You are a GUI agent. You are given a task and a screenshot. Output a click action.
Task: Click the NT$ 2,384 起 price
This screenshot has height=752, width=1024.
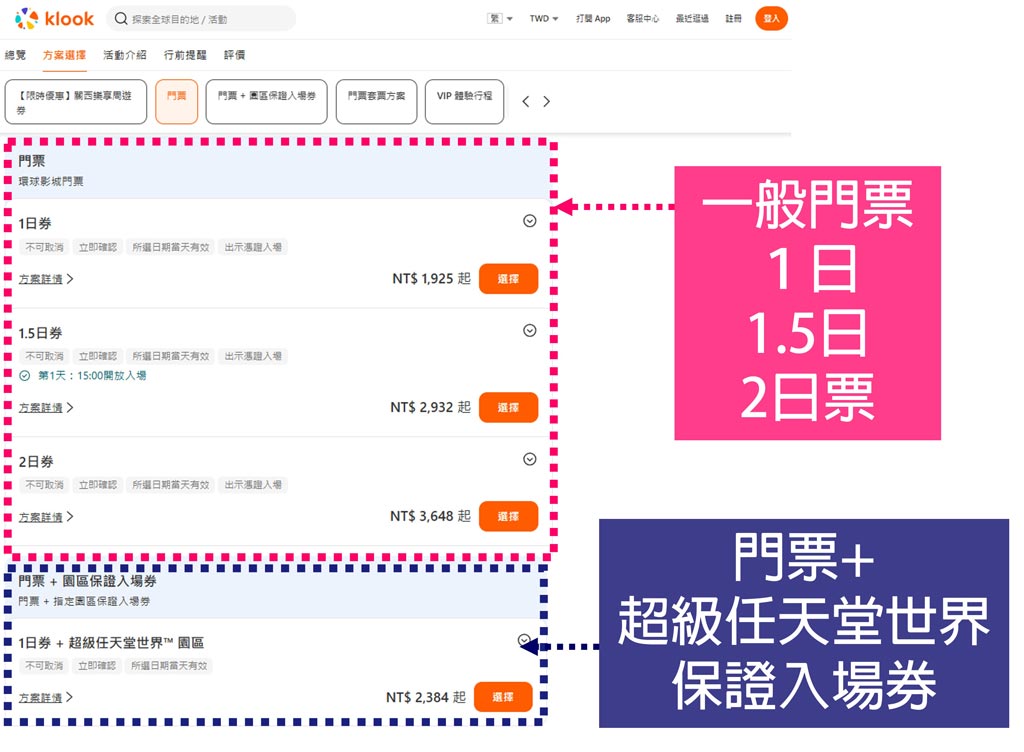426,697
